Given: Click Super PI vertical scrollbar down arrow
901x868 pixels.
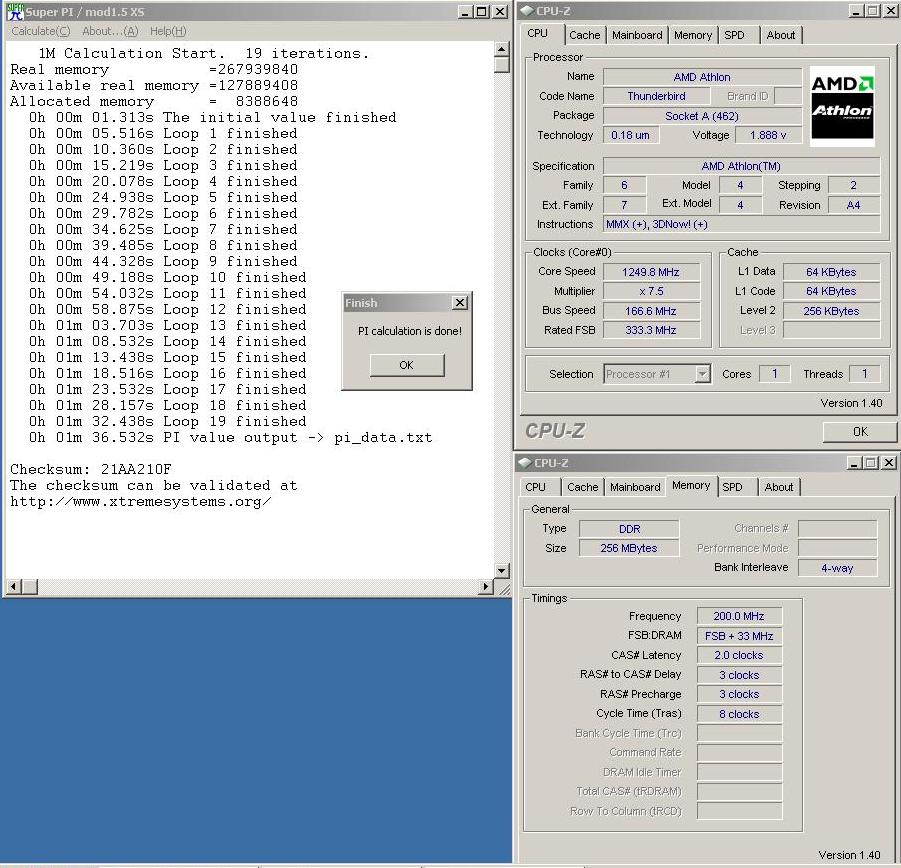Looking at the screenshot, I should [x=502, y=570].
